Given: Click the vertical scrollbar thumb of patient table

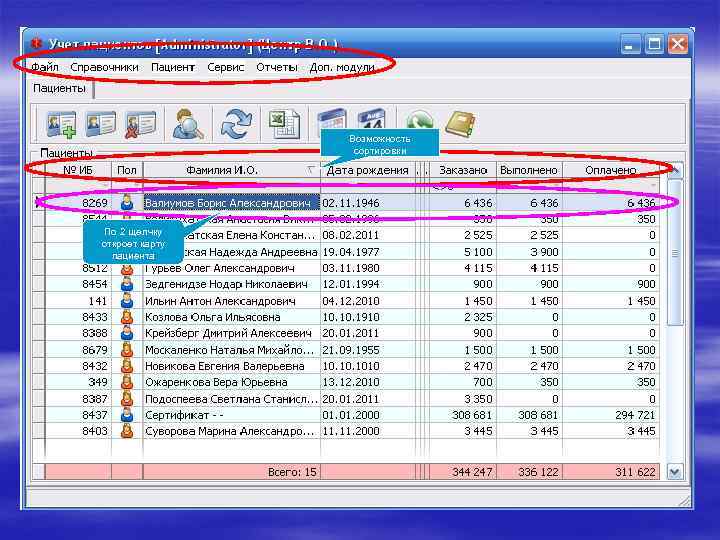Looking at the screenshot, I should pyautogui.click(x=675, y=253).
